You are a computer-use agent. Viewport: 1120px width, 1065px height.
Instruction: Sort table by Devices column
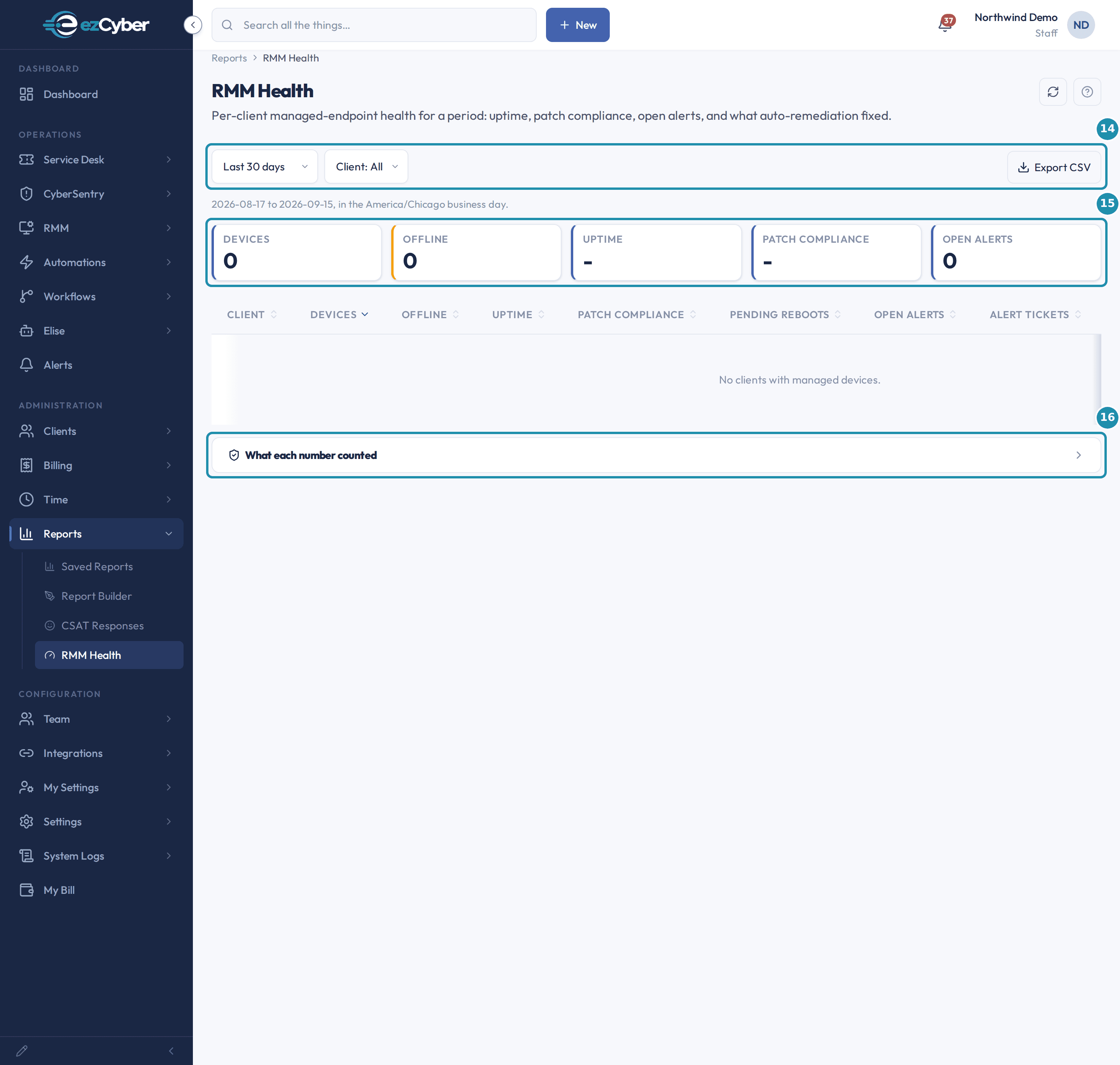[x=339, y=315]
